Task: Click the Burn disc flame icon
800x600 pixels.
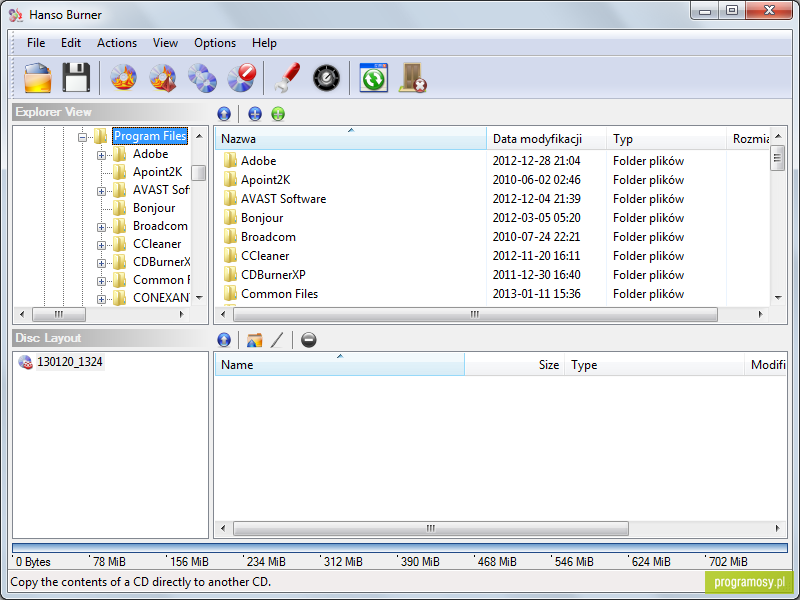Action: (x=123, y=78)
